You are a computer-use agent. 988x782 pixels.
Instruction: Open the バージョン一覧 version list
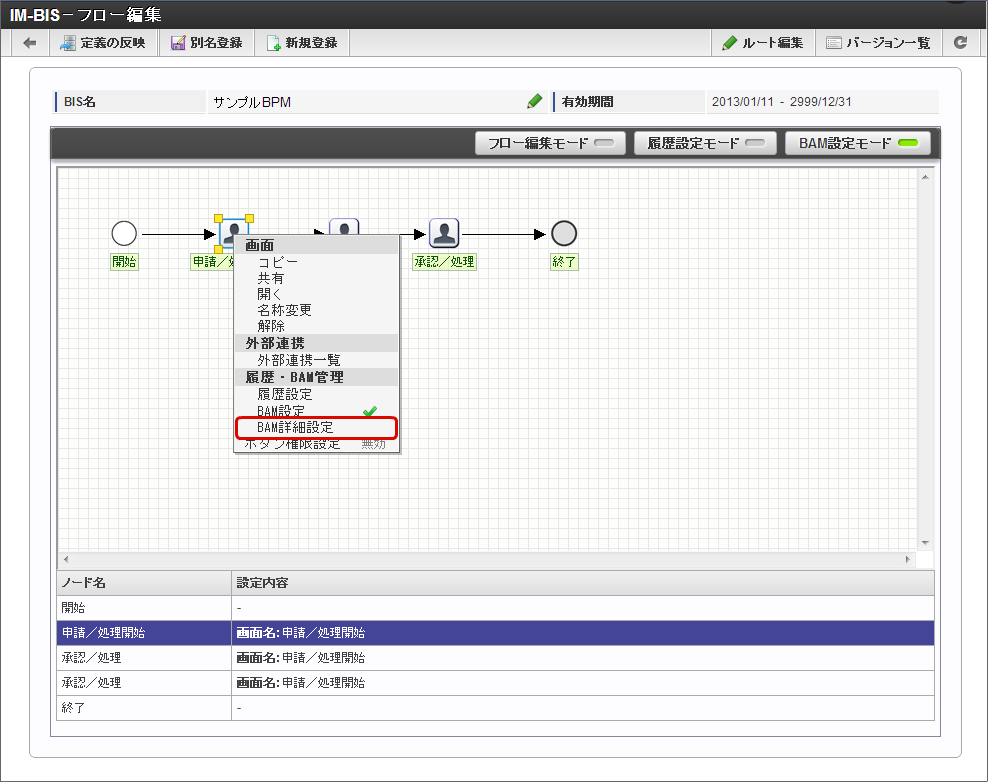coord(878,43)
